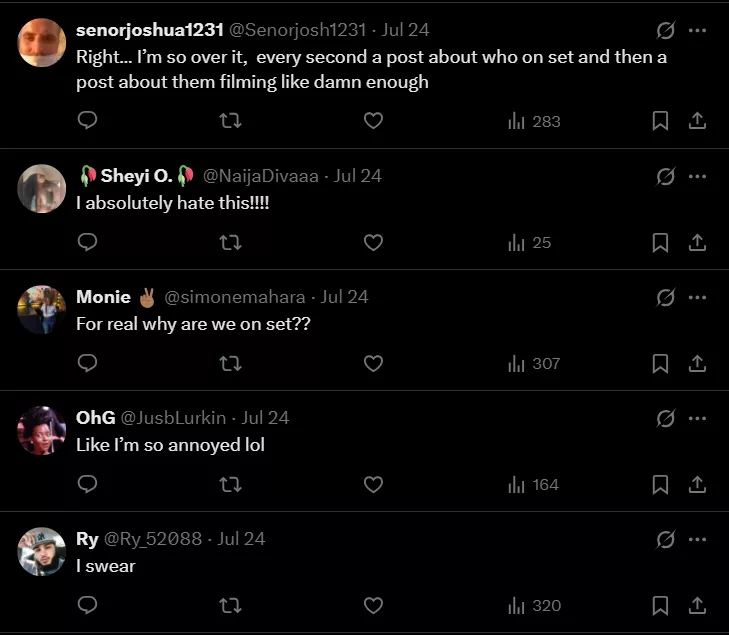View analytics showing 283 views

(x=534, y=121)
